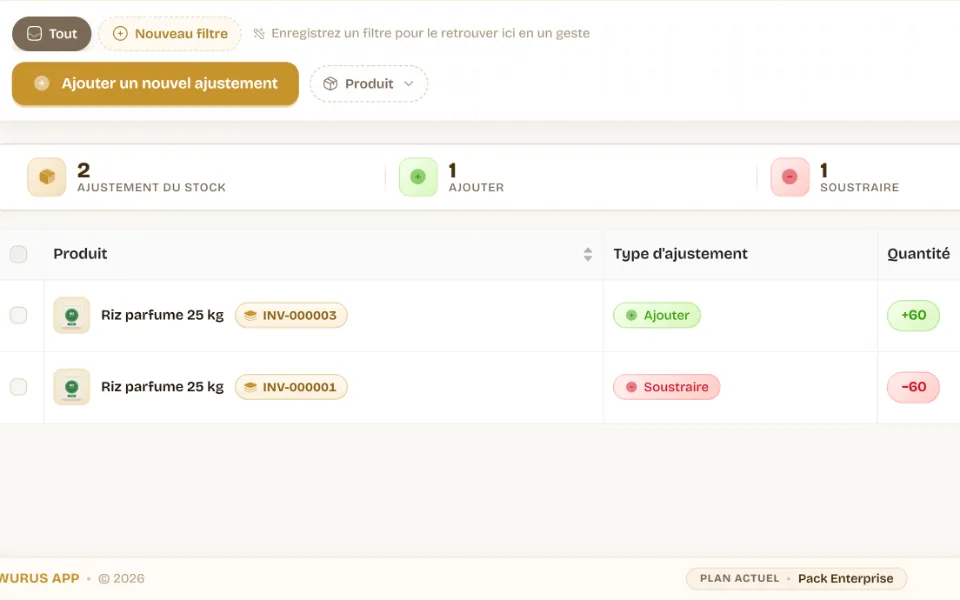Click the green Ajouter summary icon

(x=418, y=177)
